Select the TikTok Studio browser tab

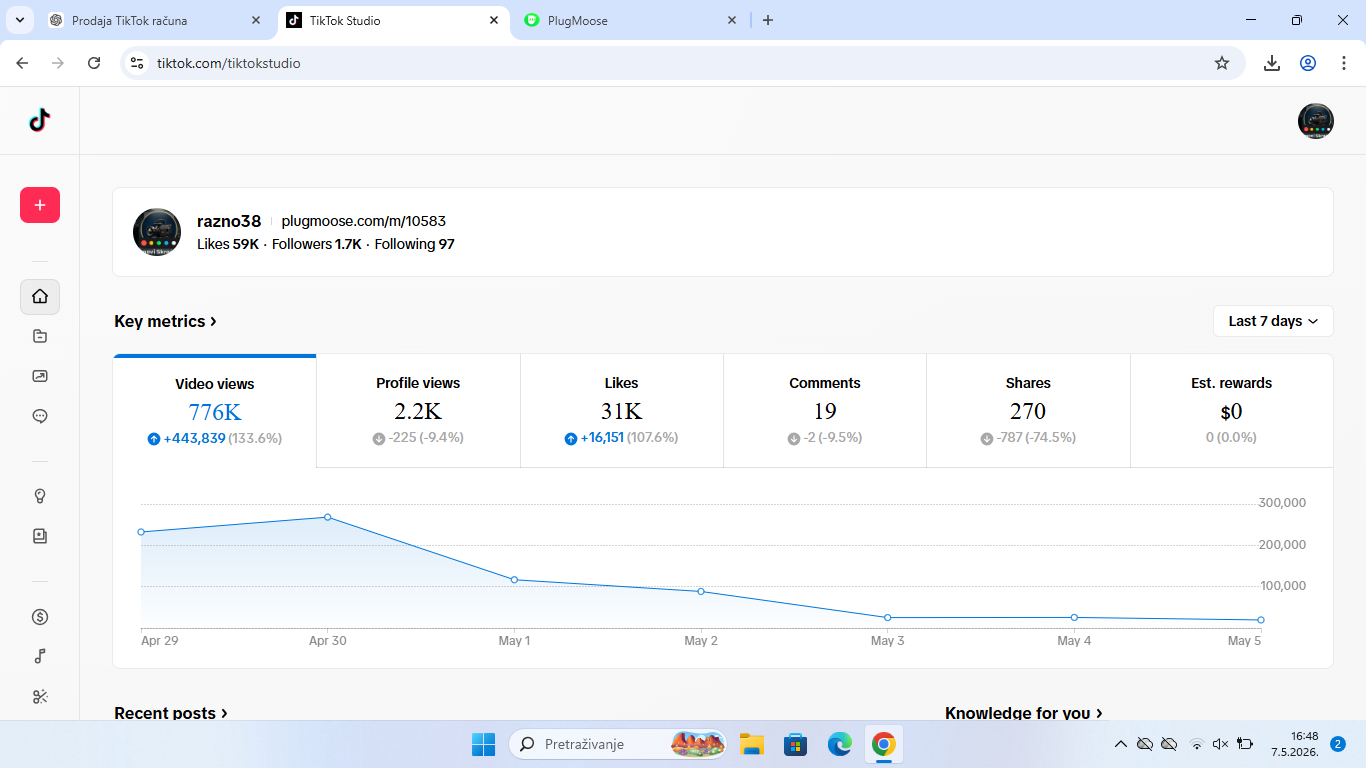click(392, 20)
